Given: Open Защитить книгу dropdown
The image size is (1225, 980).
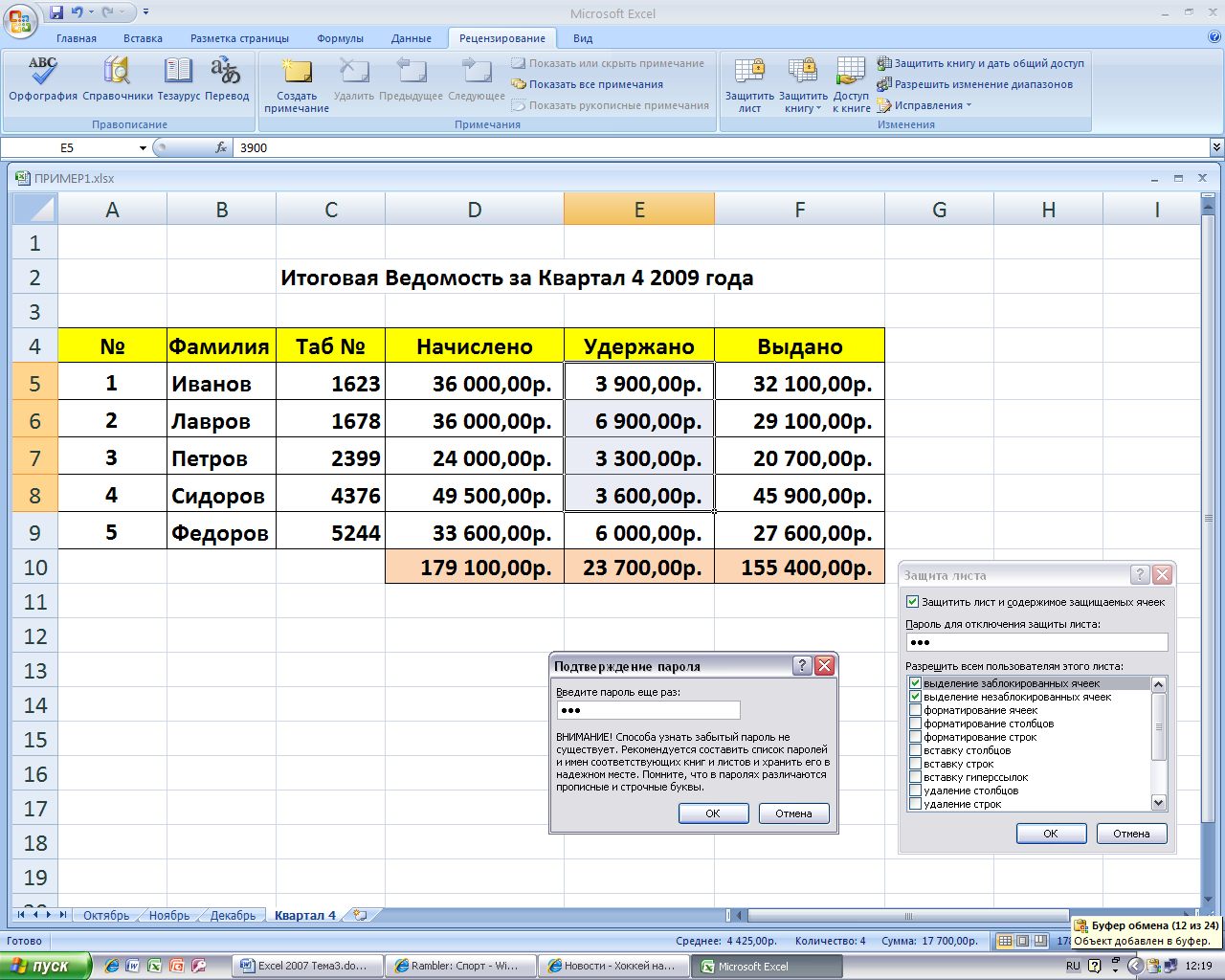Looking at the screenshot, I should 803,84.
